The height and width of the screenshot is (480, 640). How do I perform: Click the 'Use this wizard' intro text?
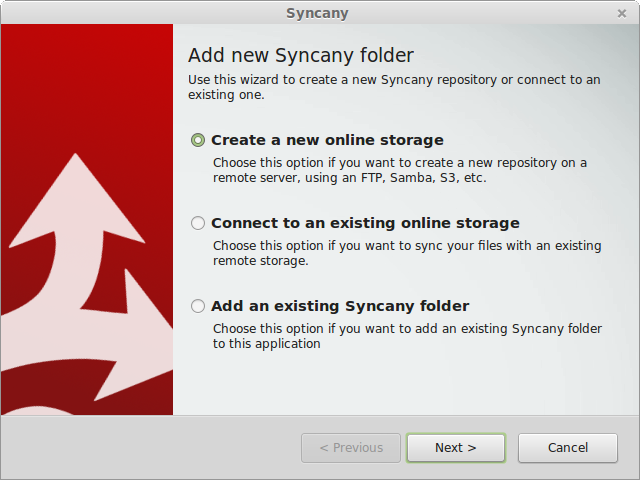click(x=394, y=87)
